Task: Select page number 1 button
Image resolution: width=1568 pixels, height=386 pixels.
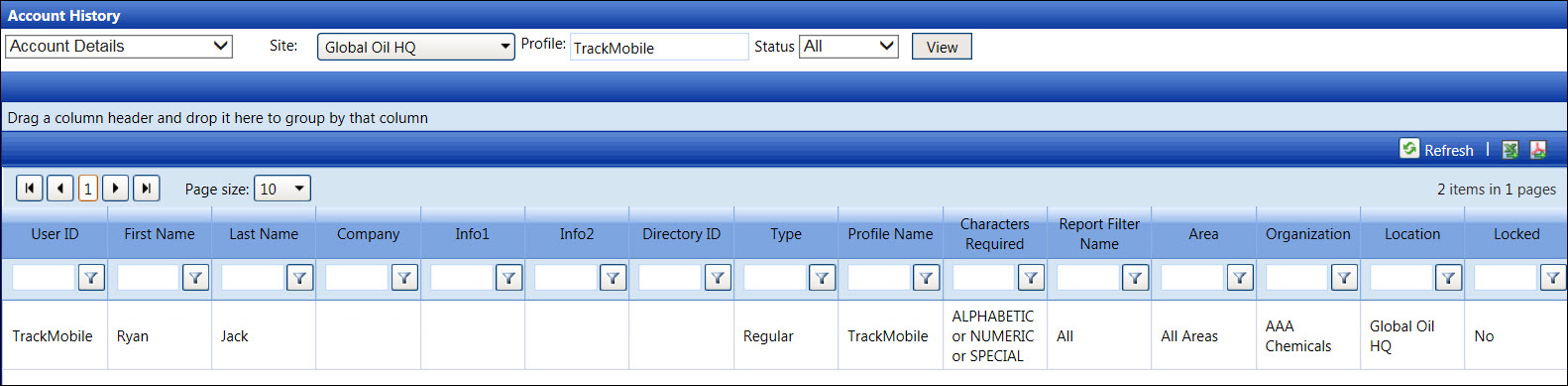Action: click(x=88, y=189)
